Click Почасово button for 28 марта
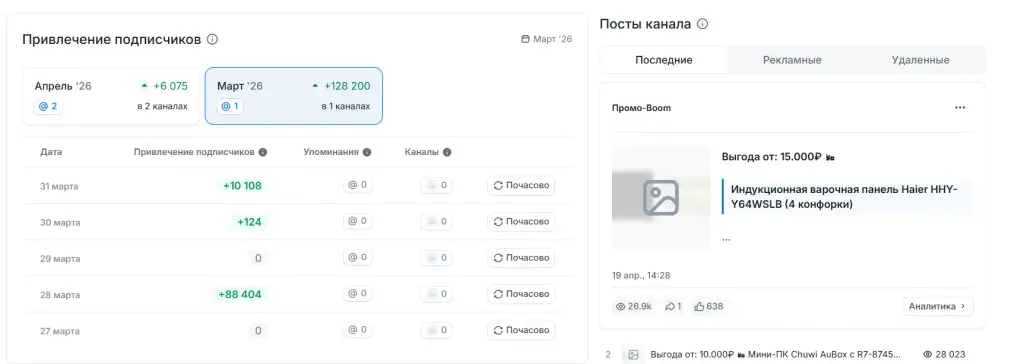 [521, 294]
